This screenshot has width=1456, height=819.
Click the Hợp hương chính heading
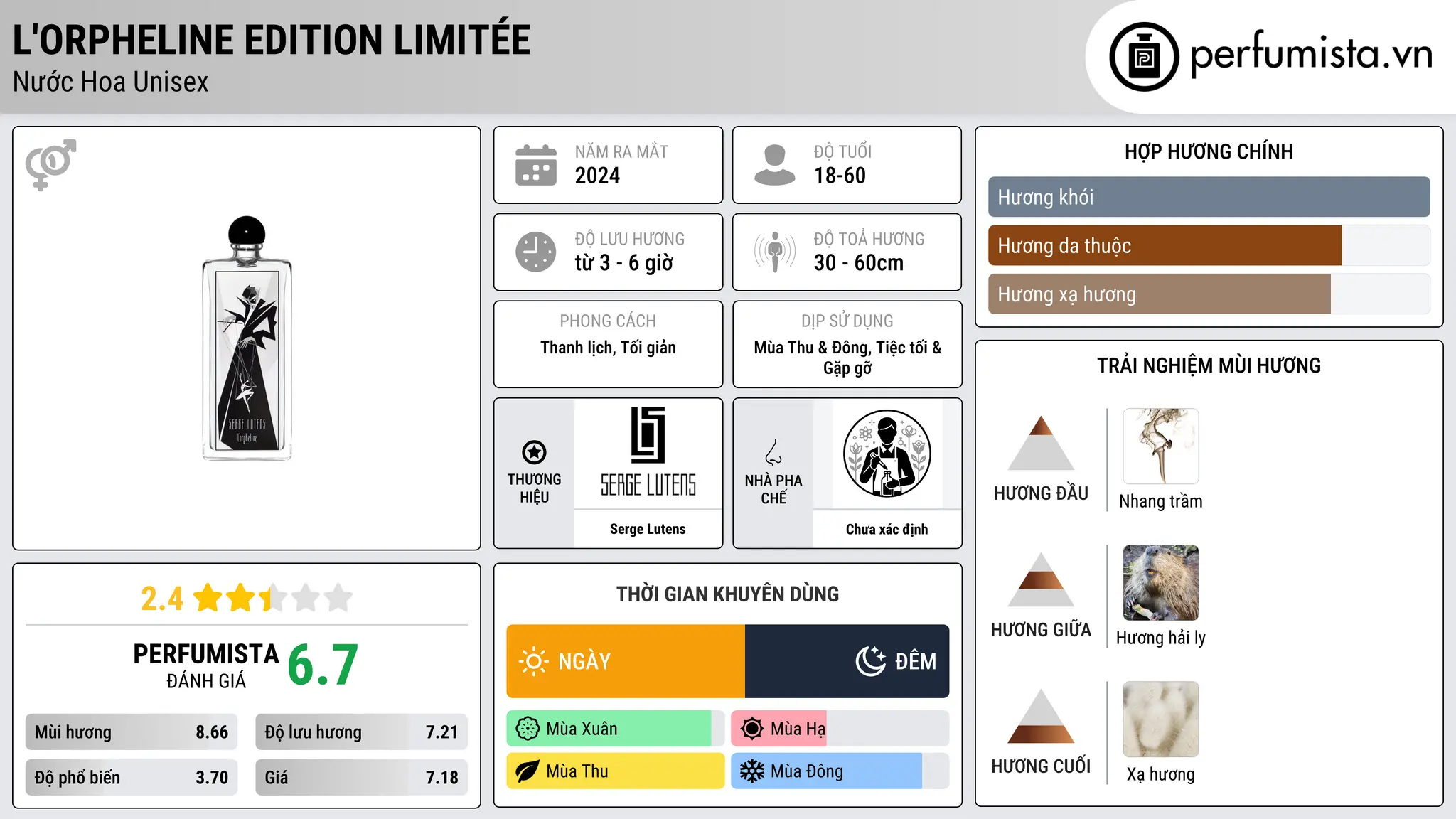click(x=1209, y=151)
